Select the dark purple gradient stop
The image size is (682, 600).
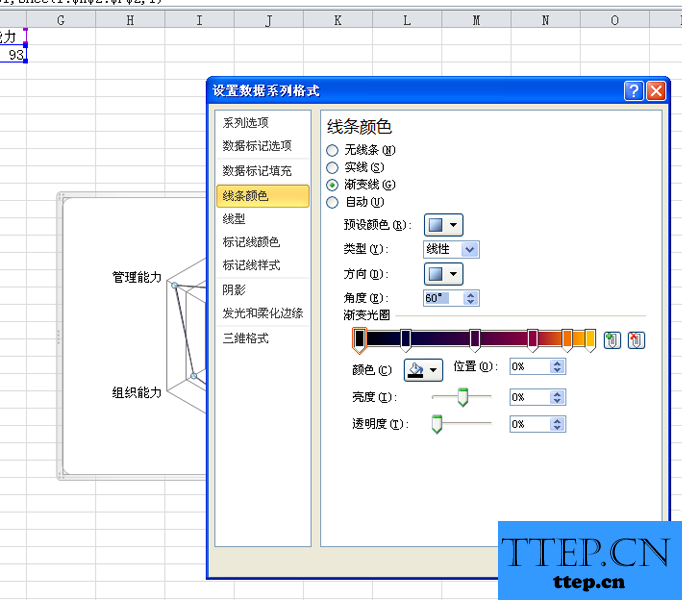[475, 340]
